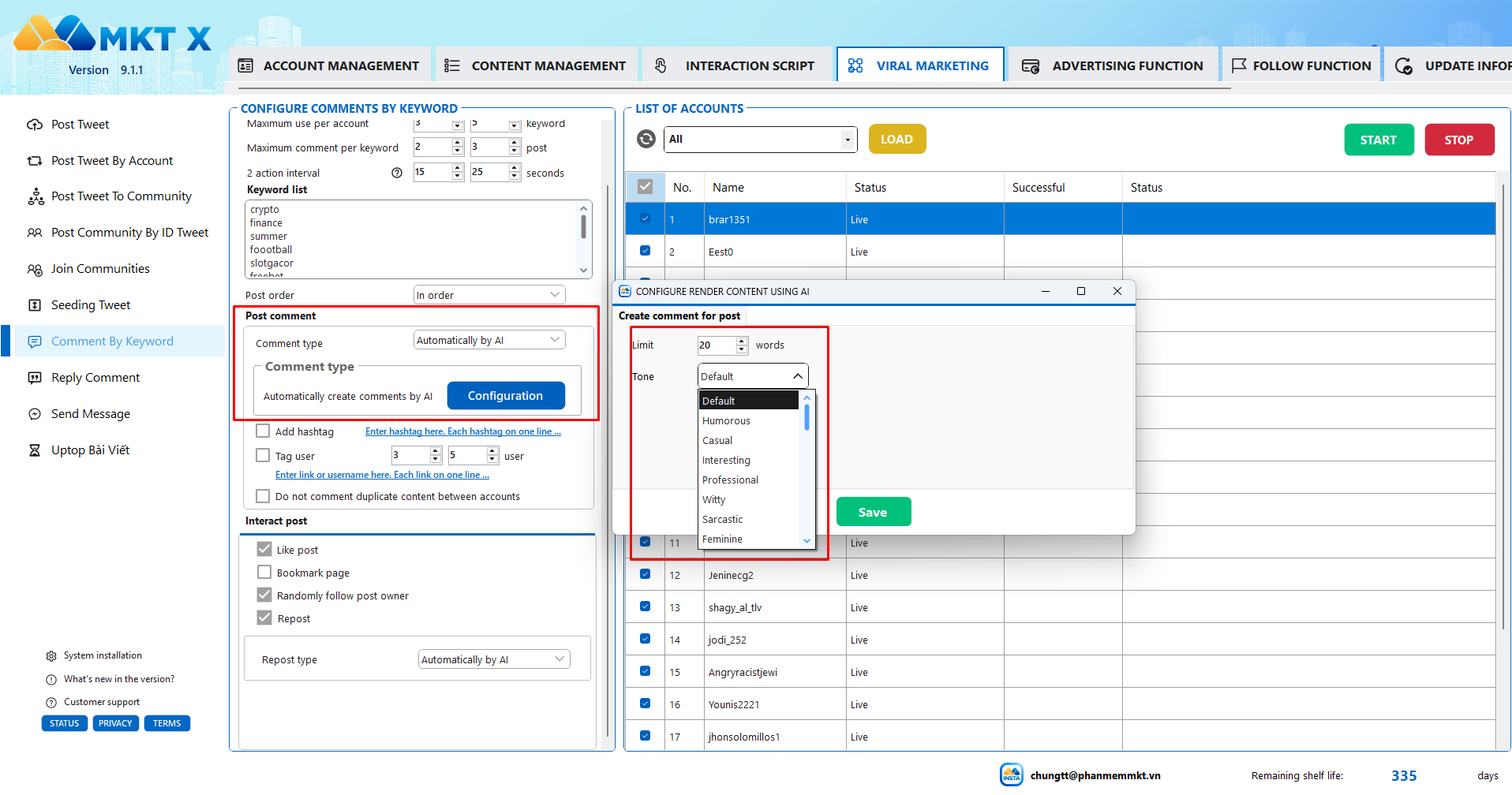Open the Comment type dropdown
The height and width of the screenshot is (795, 1512).
coord(489,340)
